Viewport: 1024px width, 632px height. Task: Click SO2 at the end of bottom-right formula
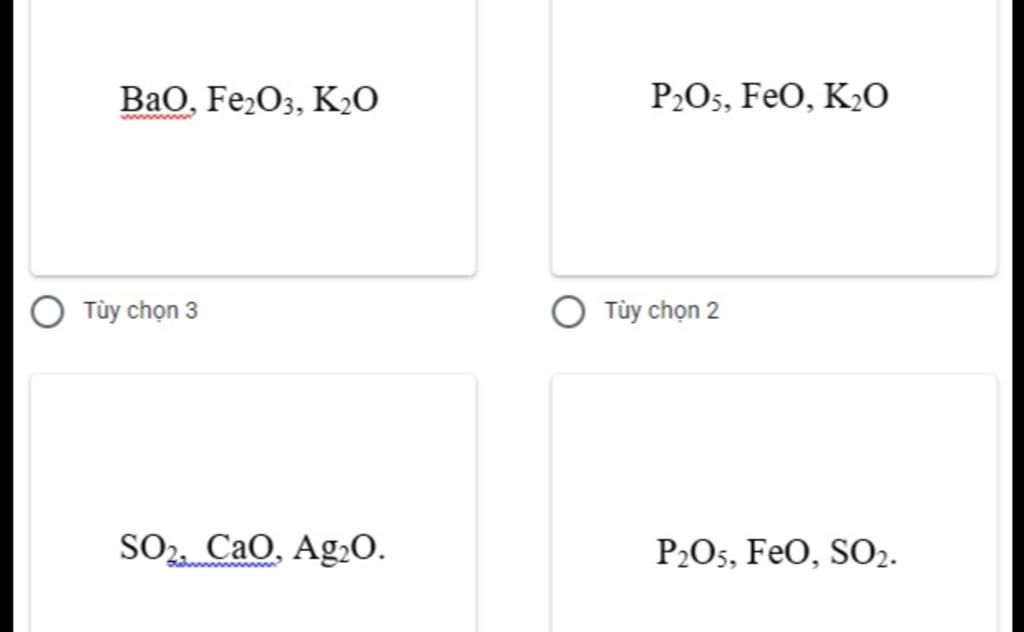[x=861, y=552]
